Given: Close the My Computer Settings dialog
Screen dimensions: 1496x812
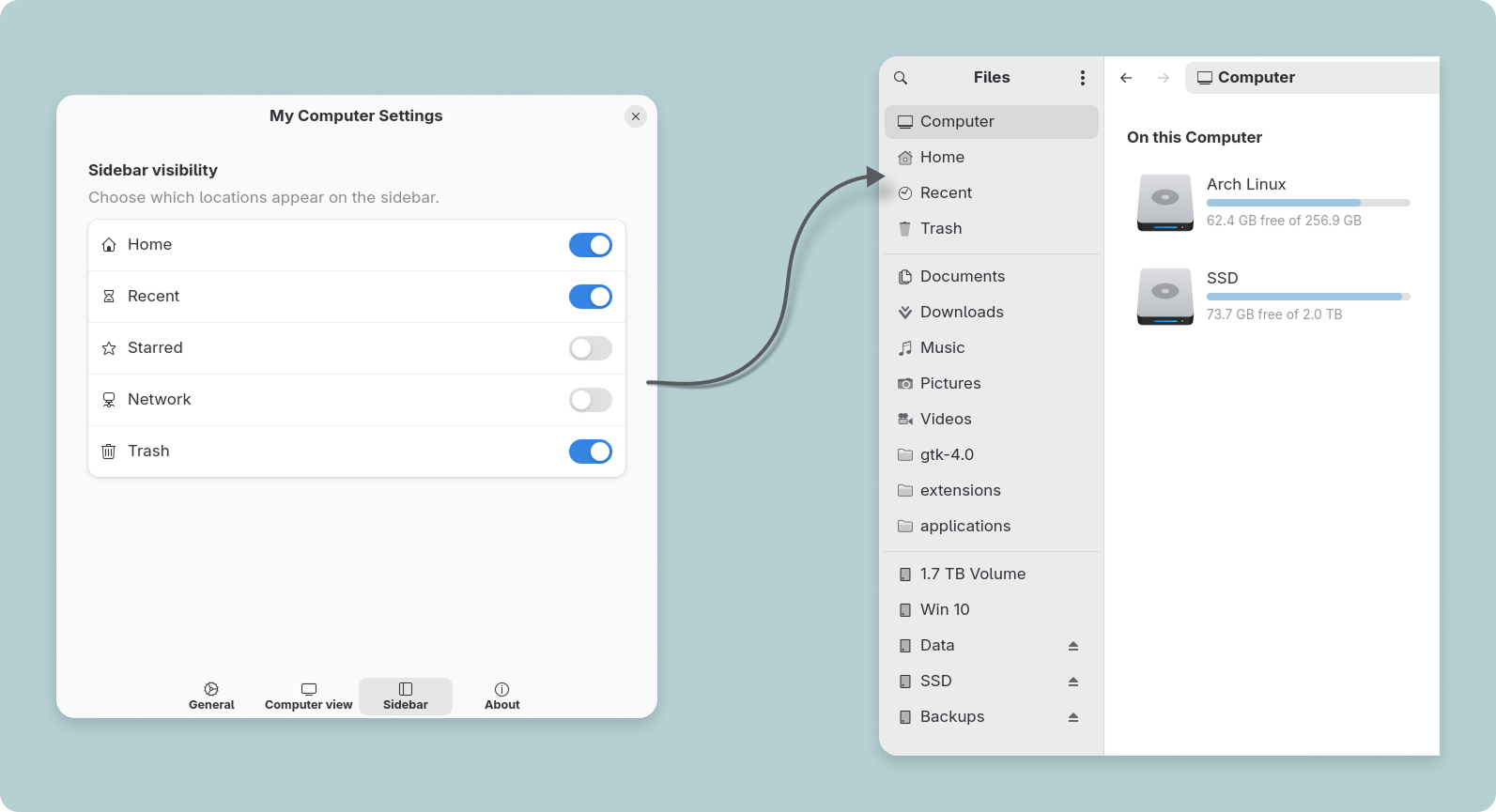Looking at the screenshot, I should pyautogui.click(x=636, y=116).
